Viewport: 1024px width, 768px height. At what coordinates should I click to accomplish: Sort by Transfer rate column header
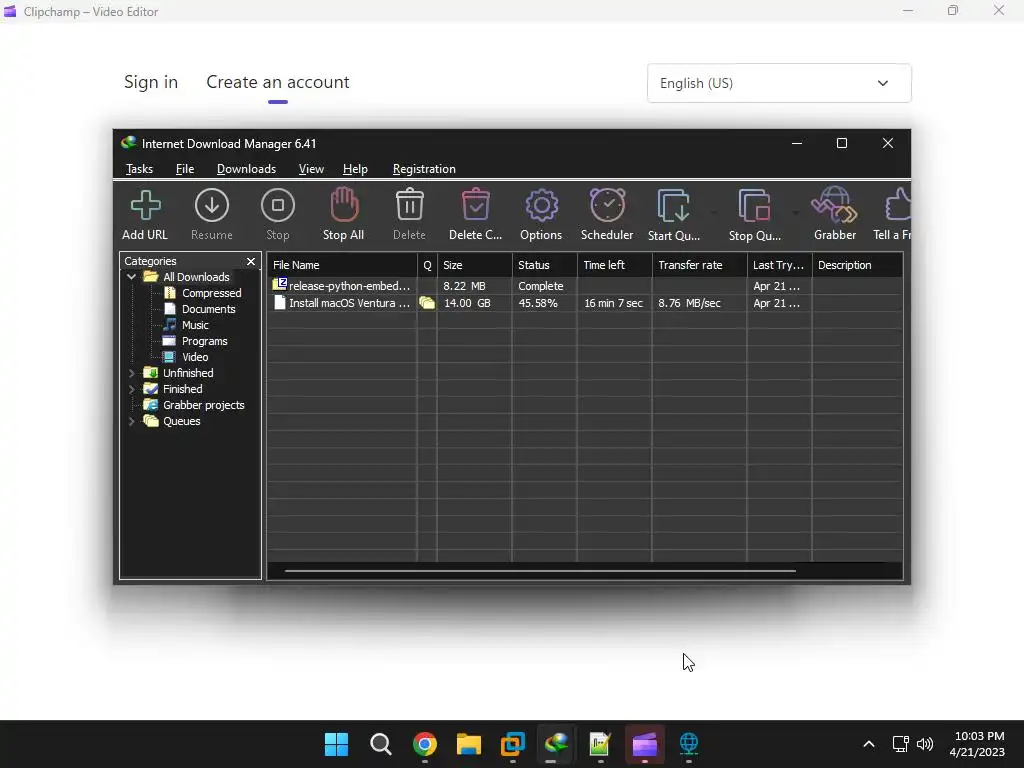[699, 265]
